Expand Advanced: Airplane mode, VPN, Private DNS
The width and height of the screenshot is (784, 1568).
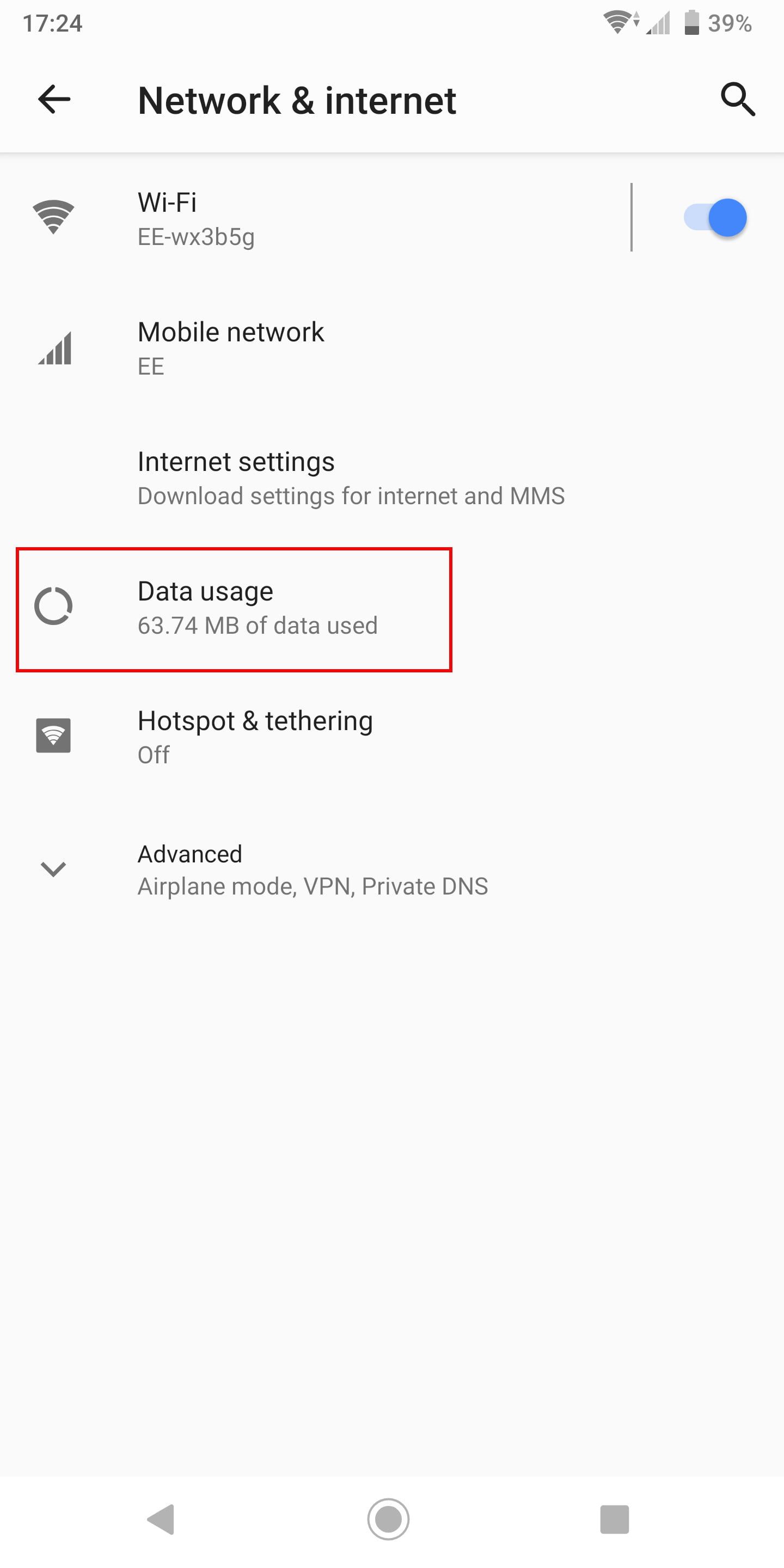coord(313,870)
